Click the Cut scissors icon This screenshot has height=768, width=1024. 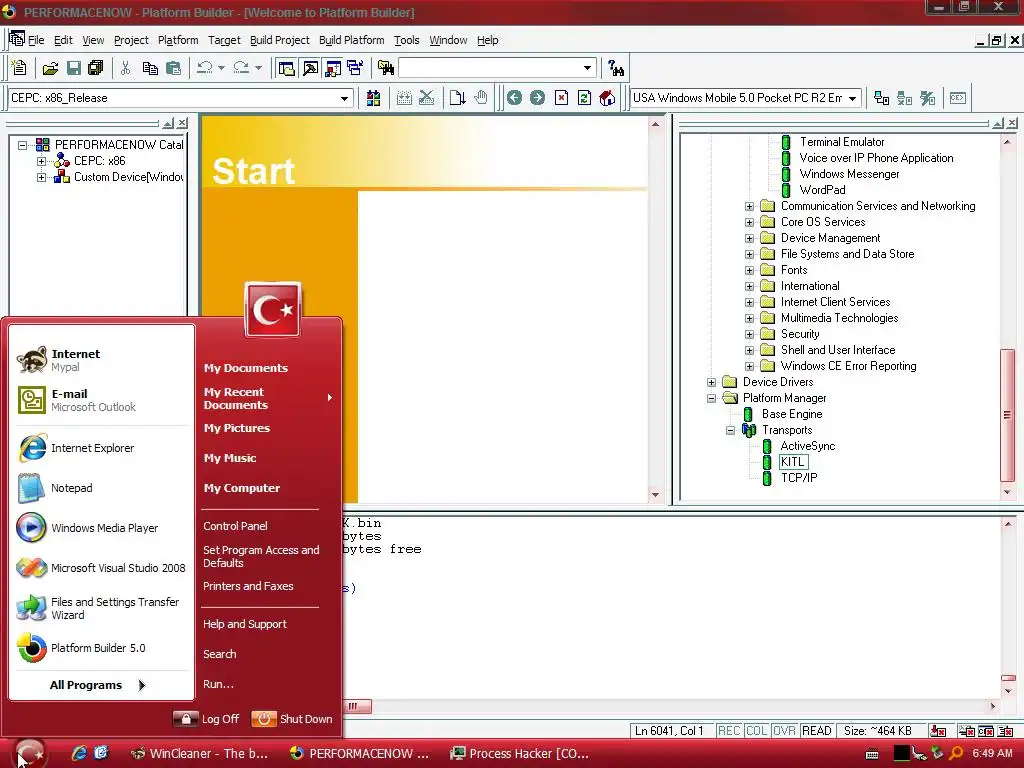tap(125, 67)
